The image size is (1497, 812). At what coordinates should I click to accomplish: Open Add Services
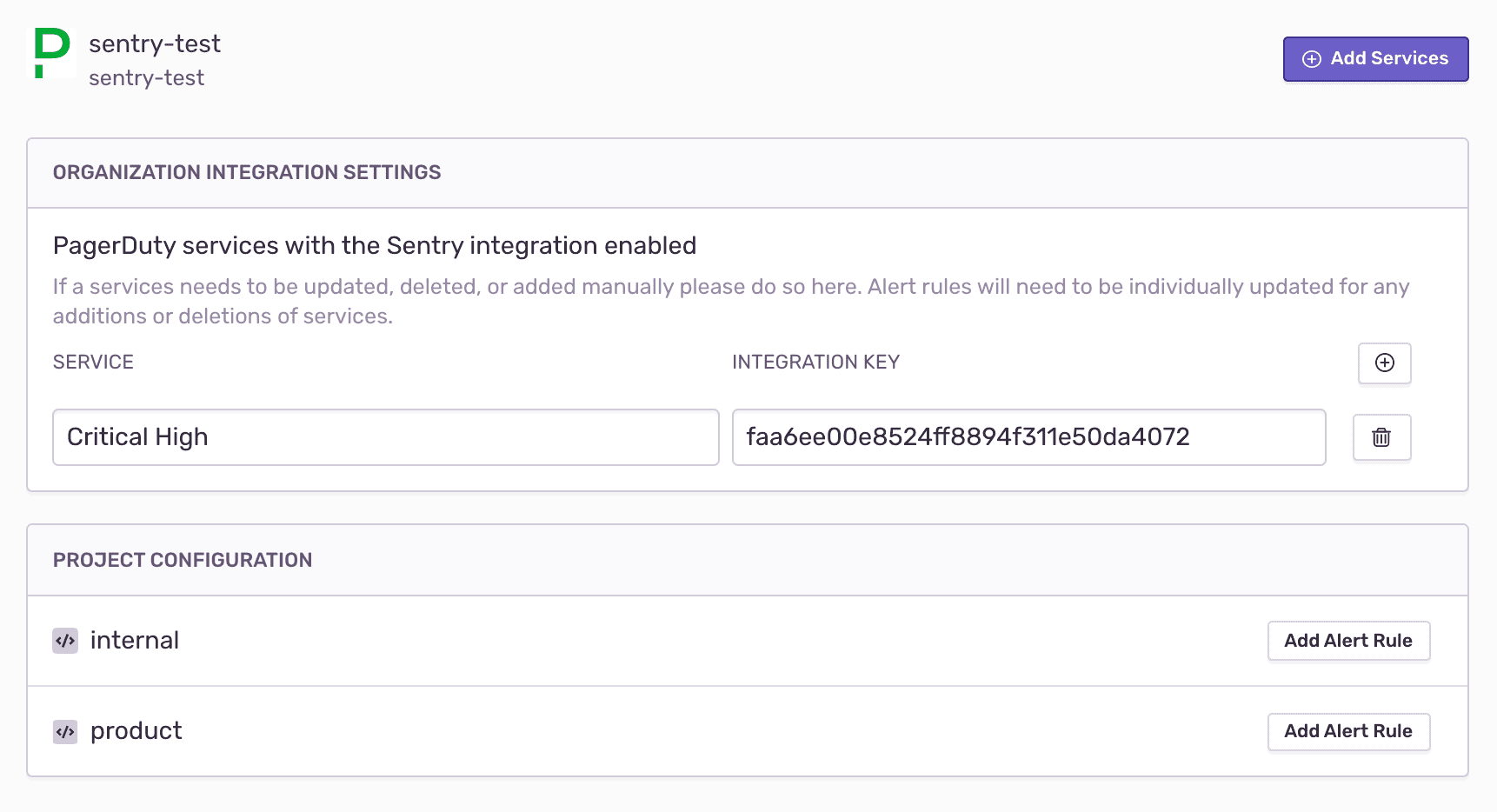(1375, 58)
